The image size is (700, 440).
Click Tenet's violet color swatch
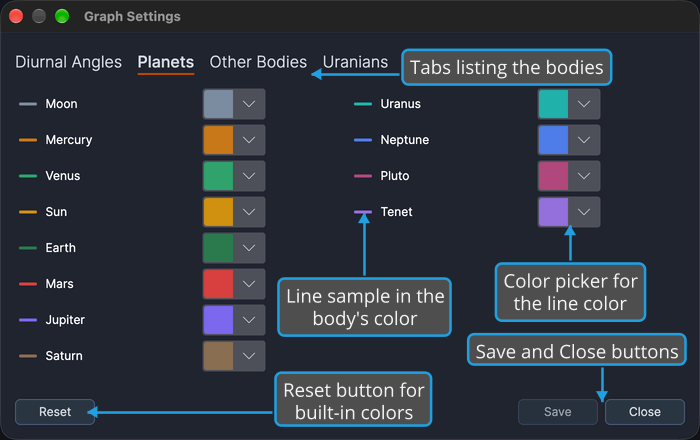point(553,212)
